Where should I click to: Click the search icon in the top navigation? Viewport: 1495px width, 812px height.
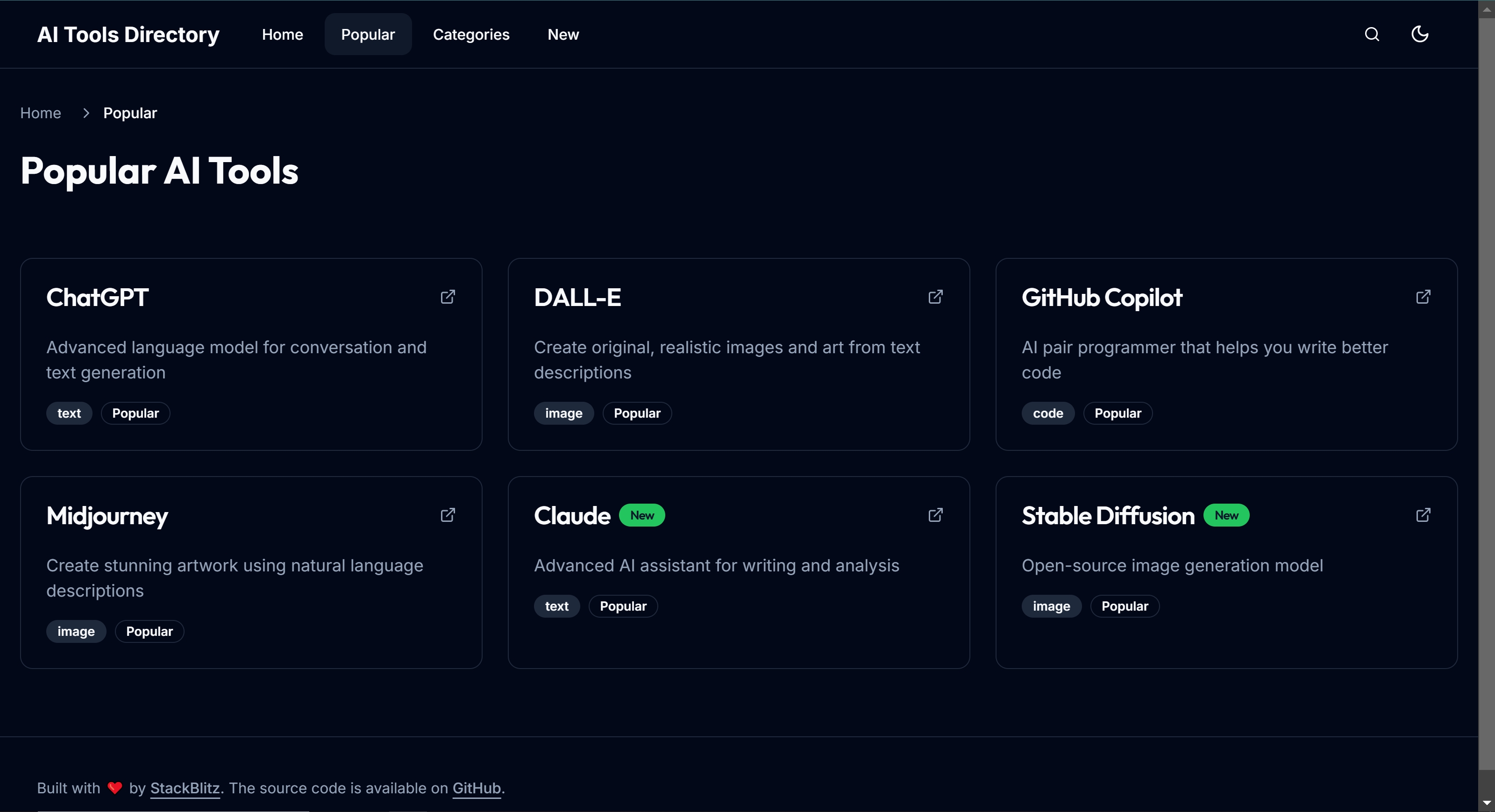pos(1372,33)
